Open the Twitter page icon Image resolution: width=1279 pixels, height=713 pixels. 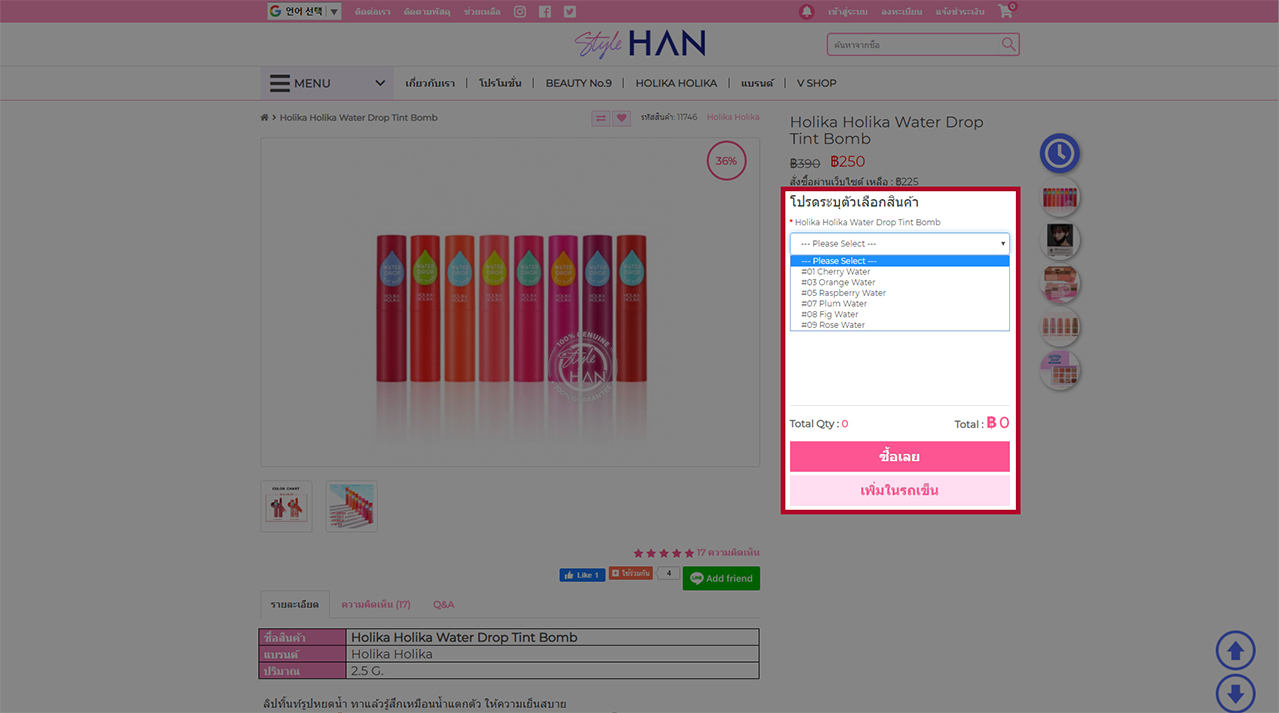coord(570,12)
